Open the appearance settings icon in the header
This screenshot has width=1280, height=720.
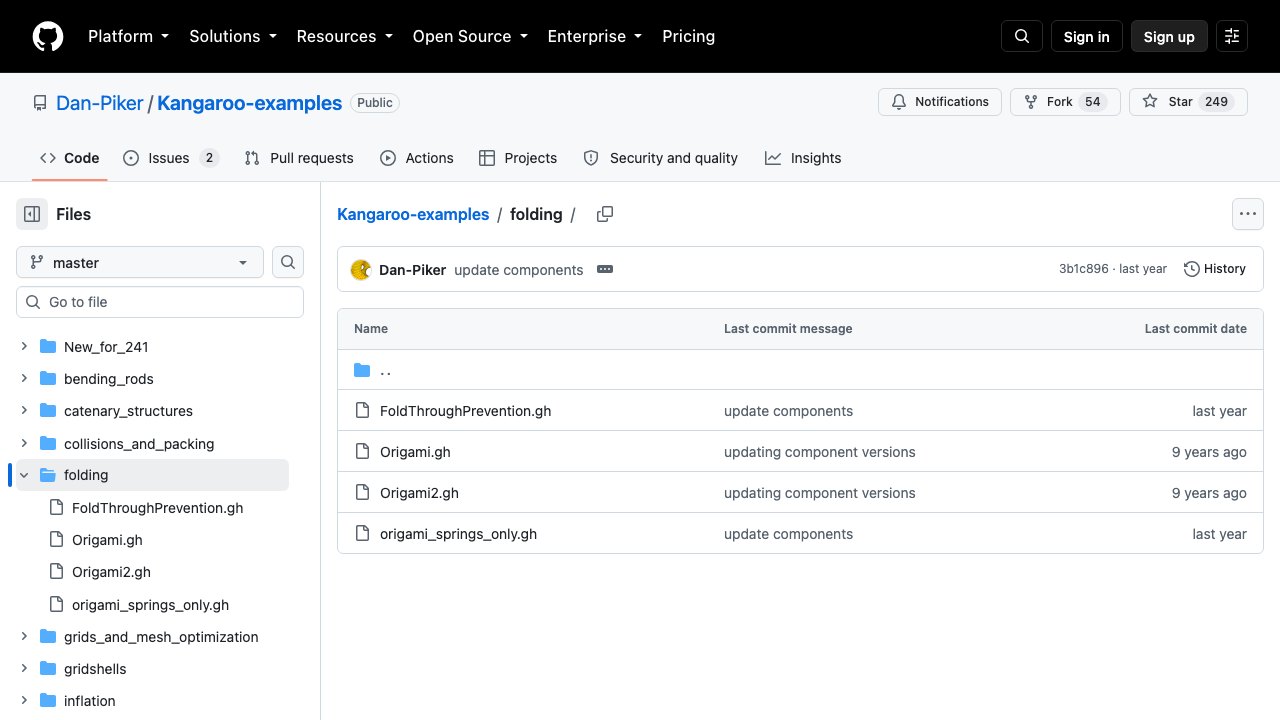coord(1232,36)
